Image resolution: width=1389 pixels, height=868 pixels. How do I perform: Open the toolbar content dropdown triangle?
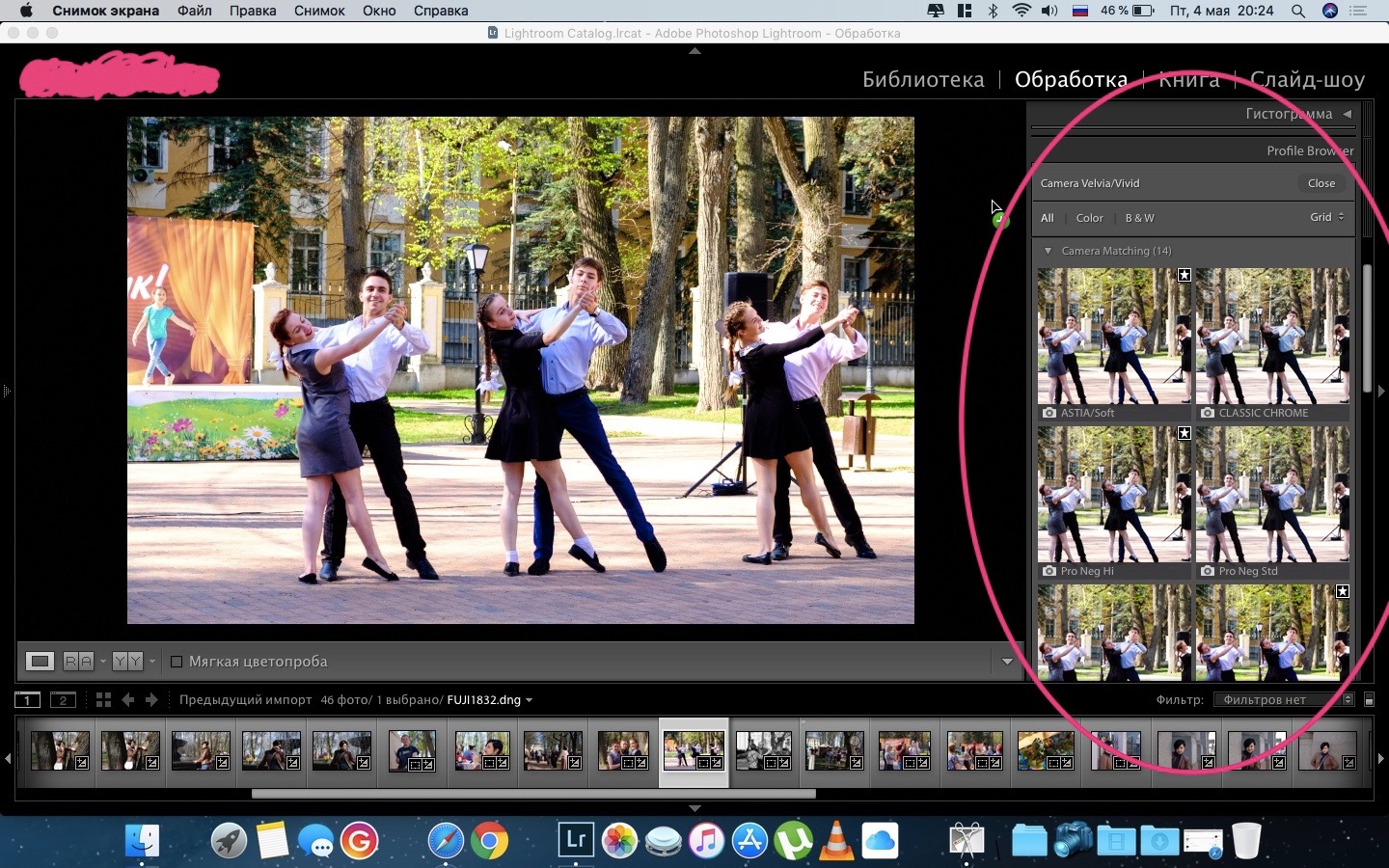point(1007,662)
